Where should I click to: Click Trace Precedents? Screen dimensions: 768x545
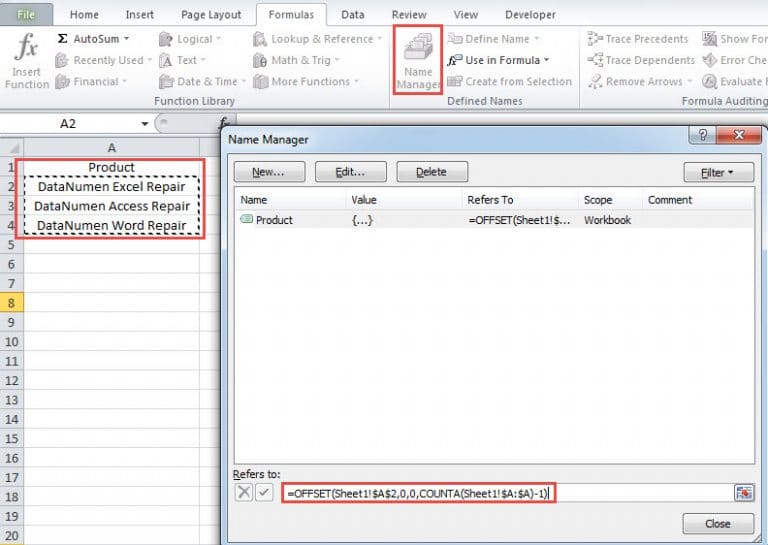[x=638, y=39]
